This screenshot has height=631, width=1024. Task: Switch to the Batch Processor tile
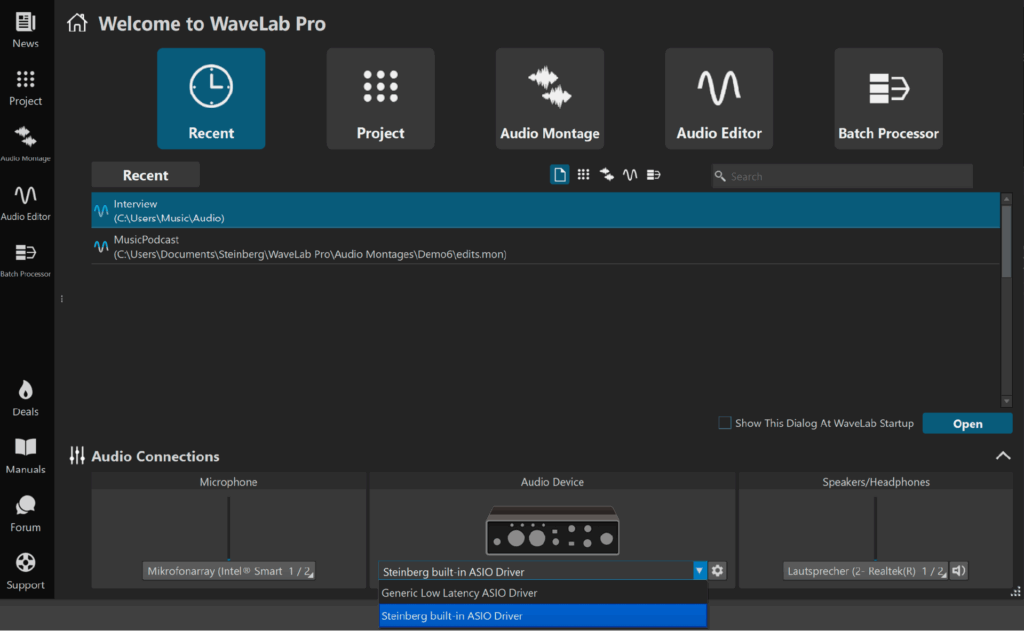tap(888, 99)
